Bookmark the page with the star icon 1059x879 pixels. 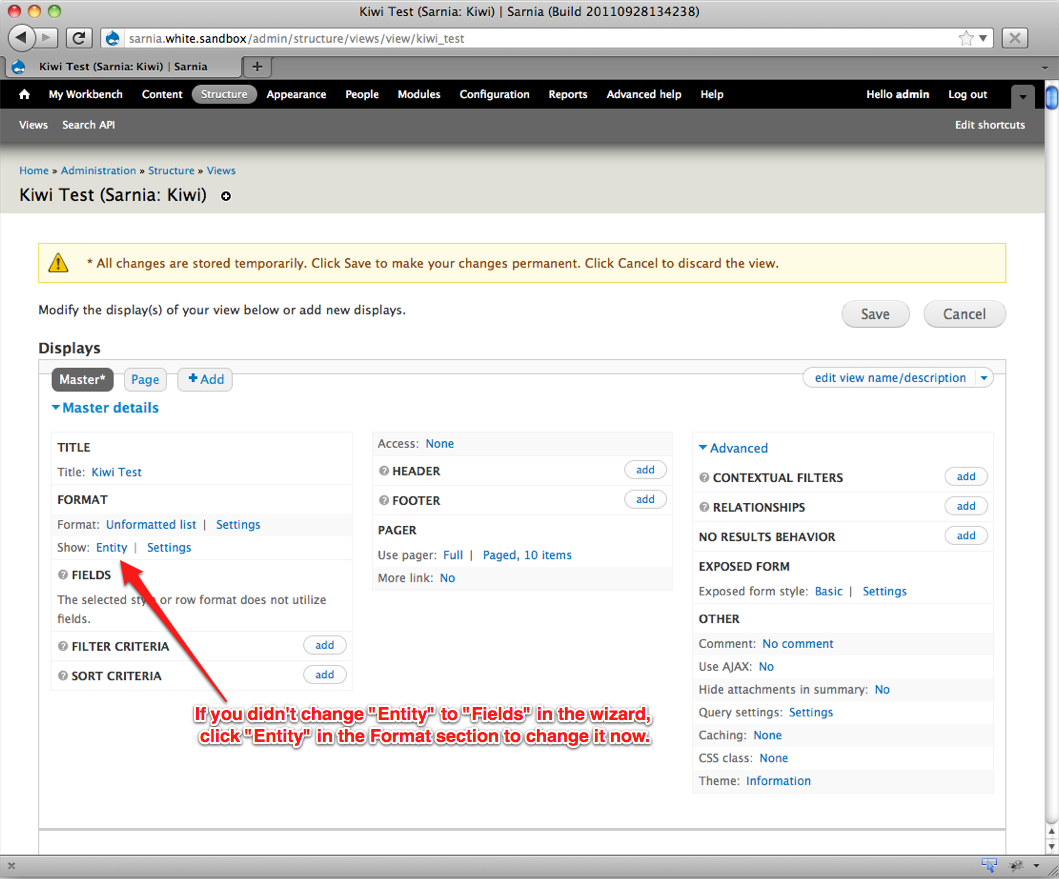[966, 38]
